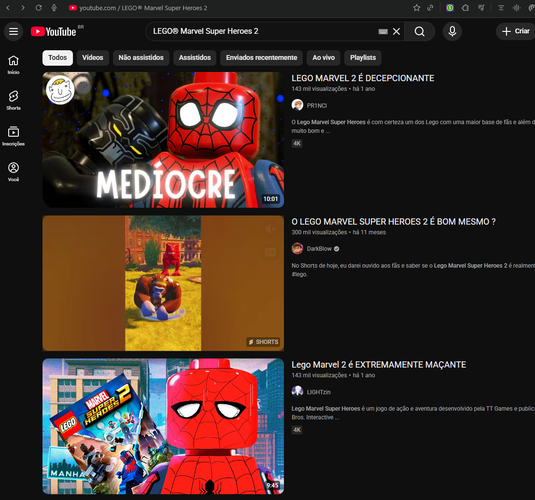Viewport: 535px width, 500px height.
Task: Open 'O LEGO MARVEL SUPER HEROES 2 É BOM MESMO ?'
Action: [x=393, y=222]
